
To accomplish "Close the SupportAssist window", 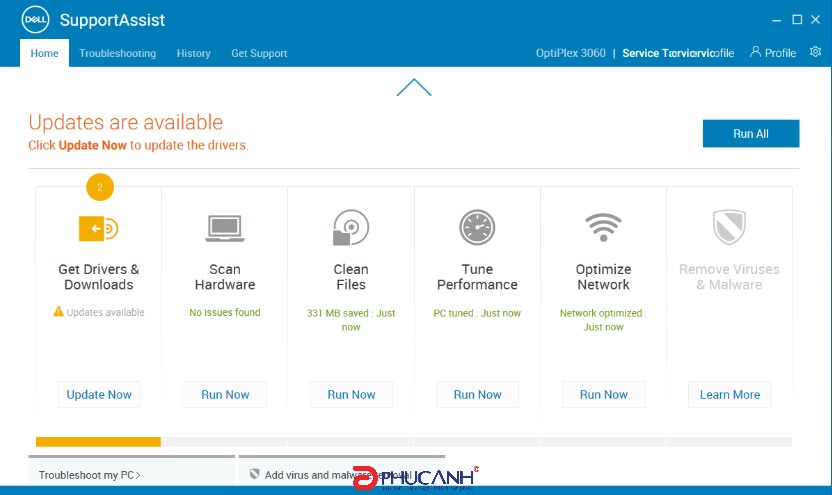I will 816,20.
